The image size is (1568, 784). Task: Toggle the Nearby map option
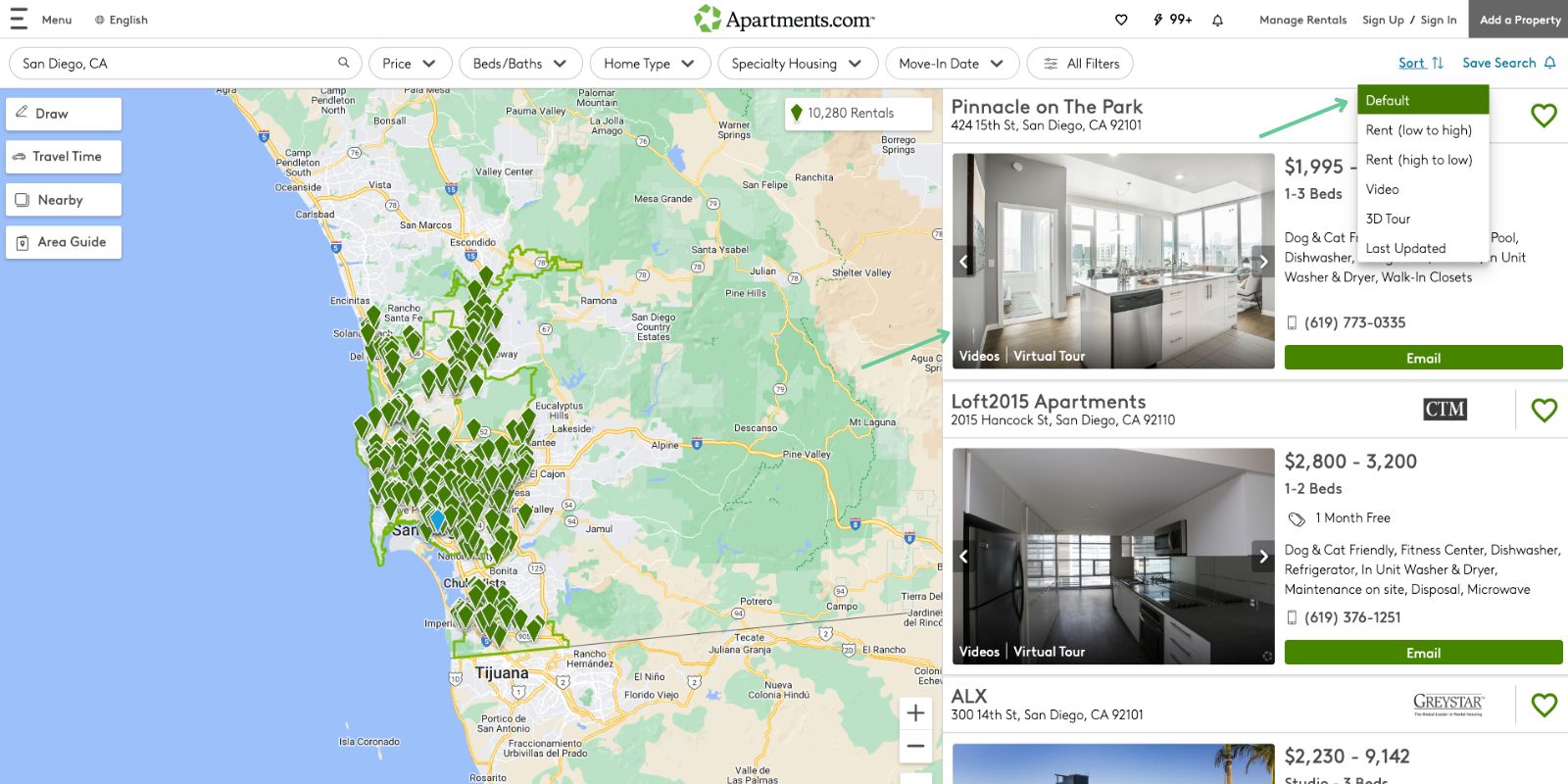click(x=63, y=200)
